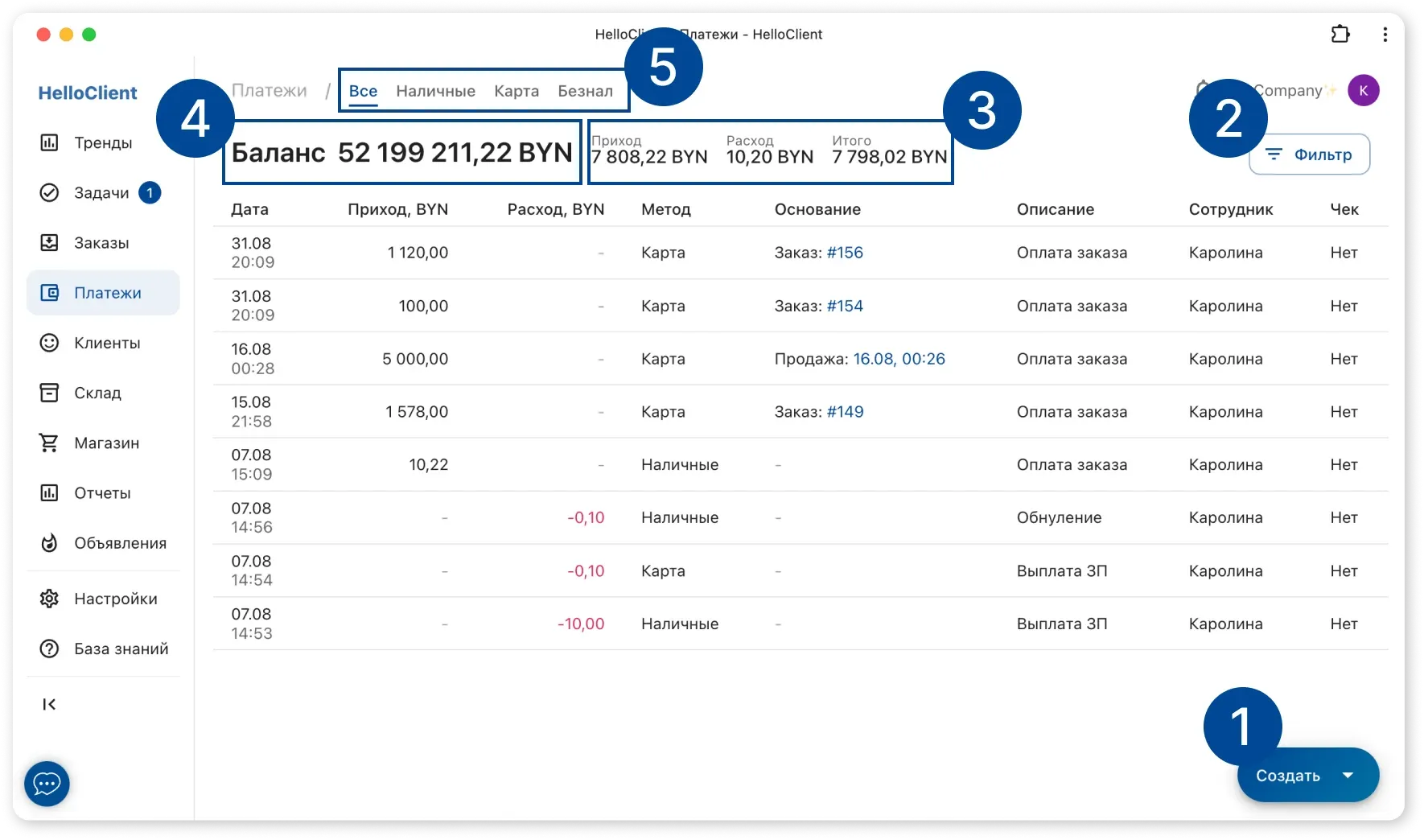Open the Warehouse box icon
This screenshot has height=840, width=1424.
click(x=49, y=393)
